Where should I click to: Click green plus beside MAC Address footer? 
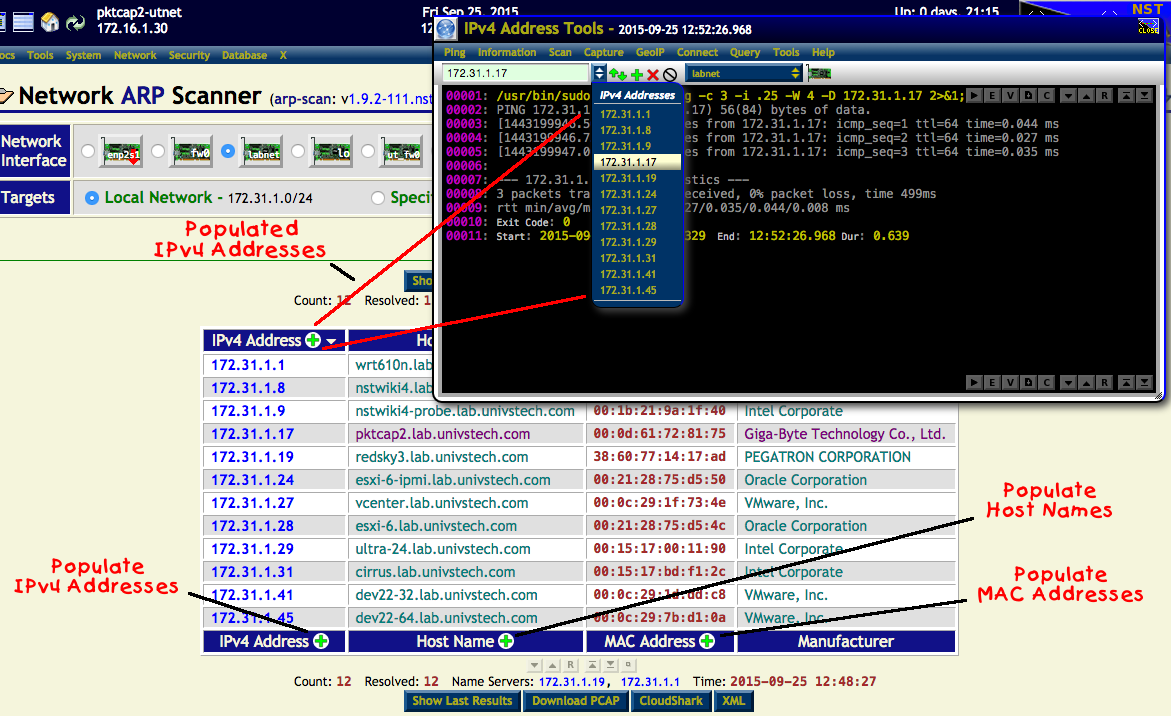click(x=706, y=641)
